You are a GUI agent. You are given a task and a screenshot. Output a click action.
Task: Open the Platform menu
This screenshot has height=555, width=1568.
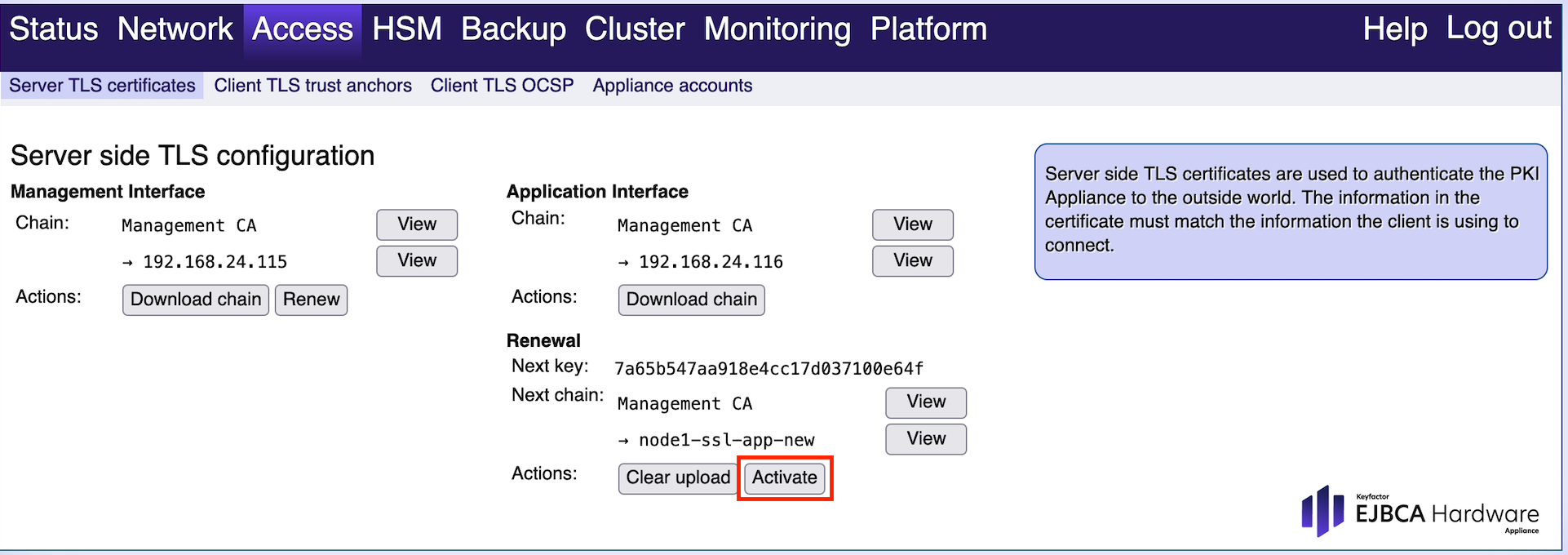(928, 29)
